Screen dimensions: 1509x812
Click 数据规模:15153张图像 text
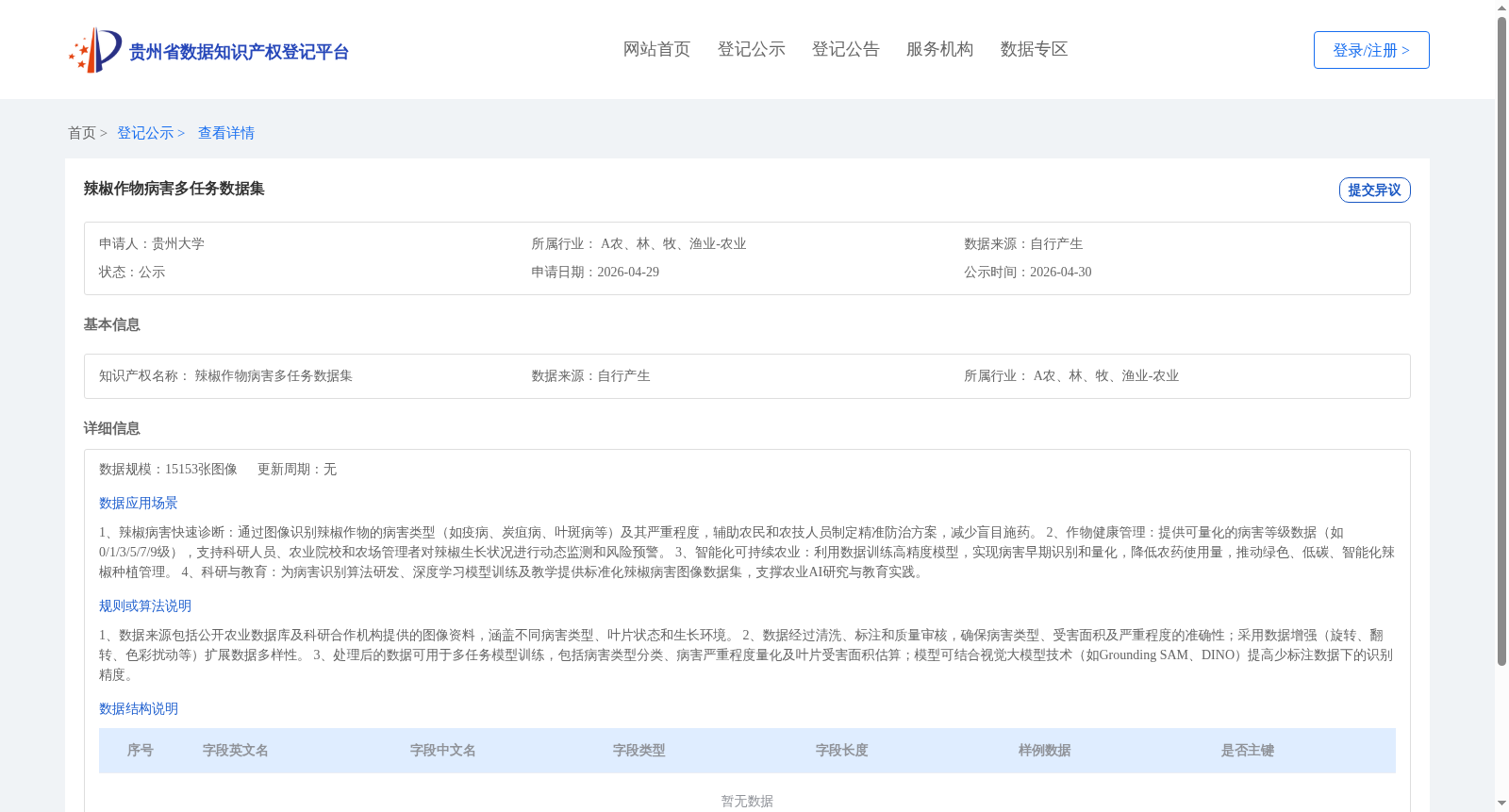168,469
